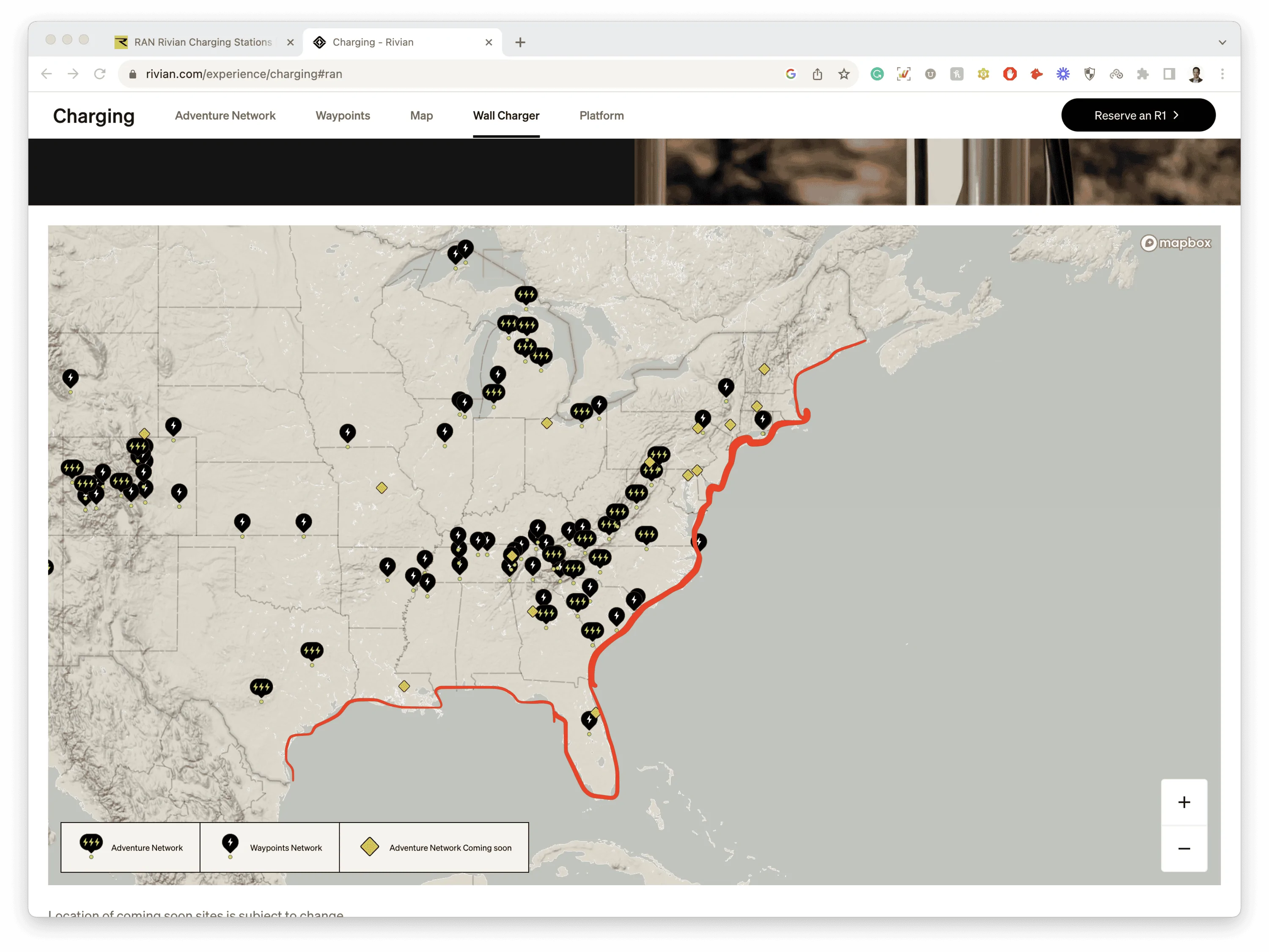This screenshot has width=1269, height=952.
Task: Click the coming soon diamond in Missouri
Action: point(382,488)
